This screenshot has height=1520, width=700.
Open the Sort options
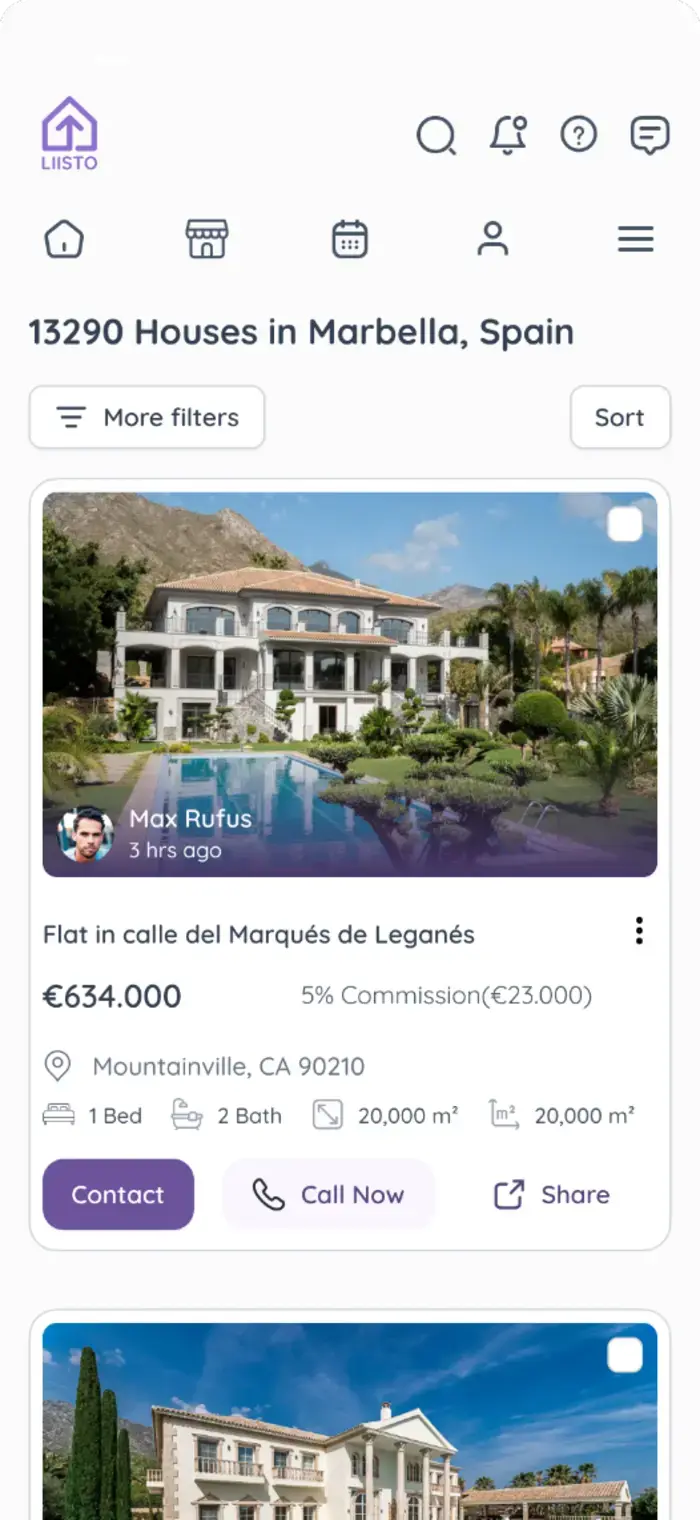(620, 417)
